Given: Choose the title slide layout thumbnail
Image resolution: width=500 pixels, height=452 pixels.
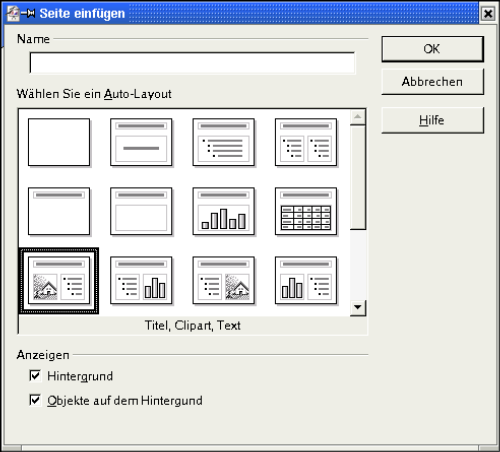Looking at the screenshot, I should 141,142.
